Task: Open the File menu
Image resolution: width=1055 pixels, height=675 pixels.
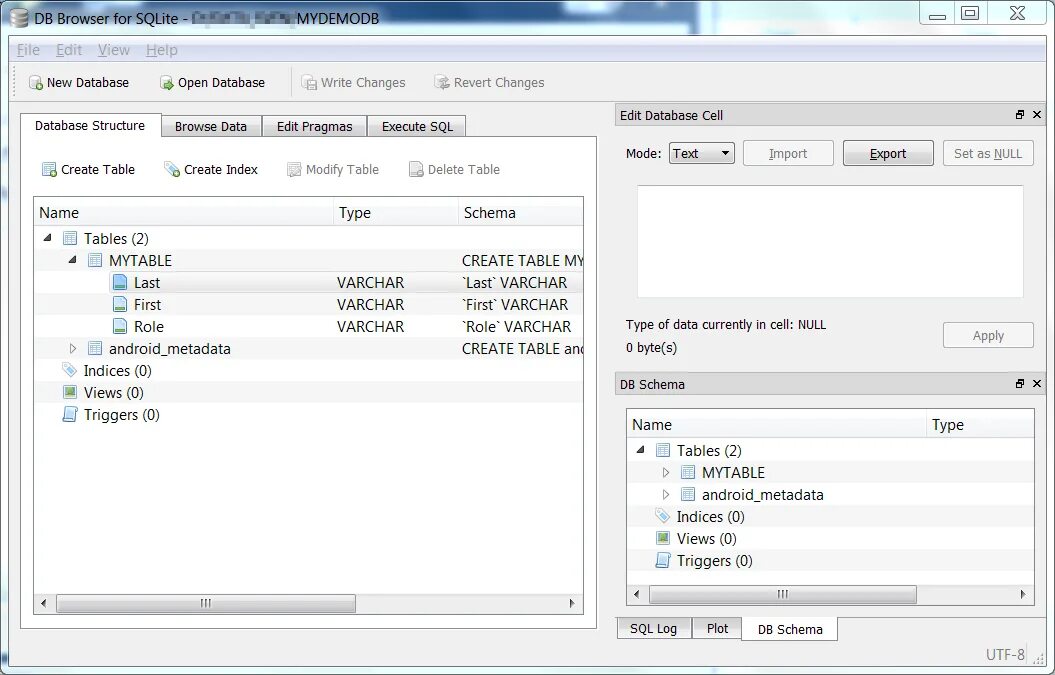Action: point(28,50)
